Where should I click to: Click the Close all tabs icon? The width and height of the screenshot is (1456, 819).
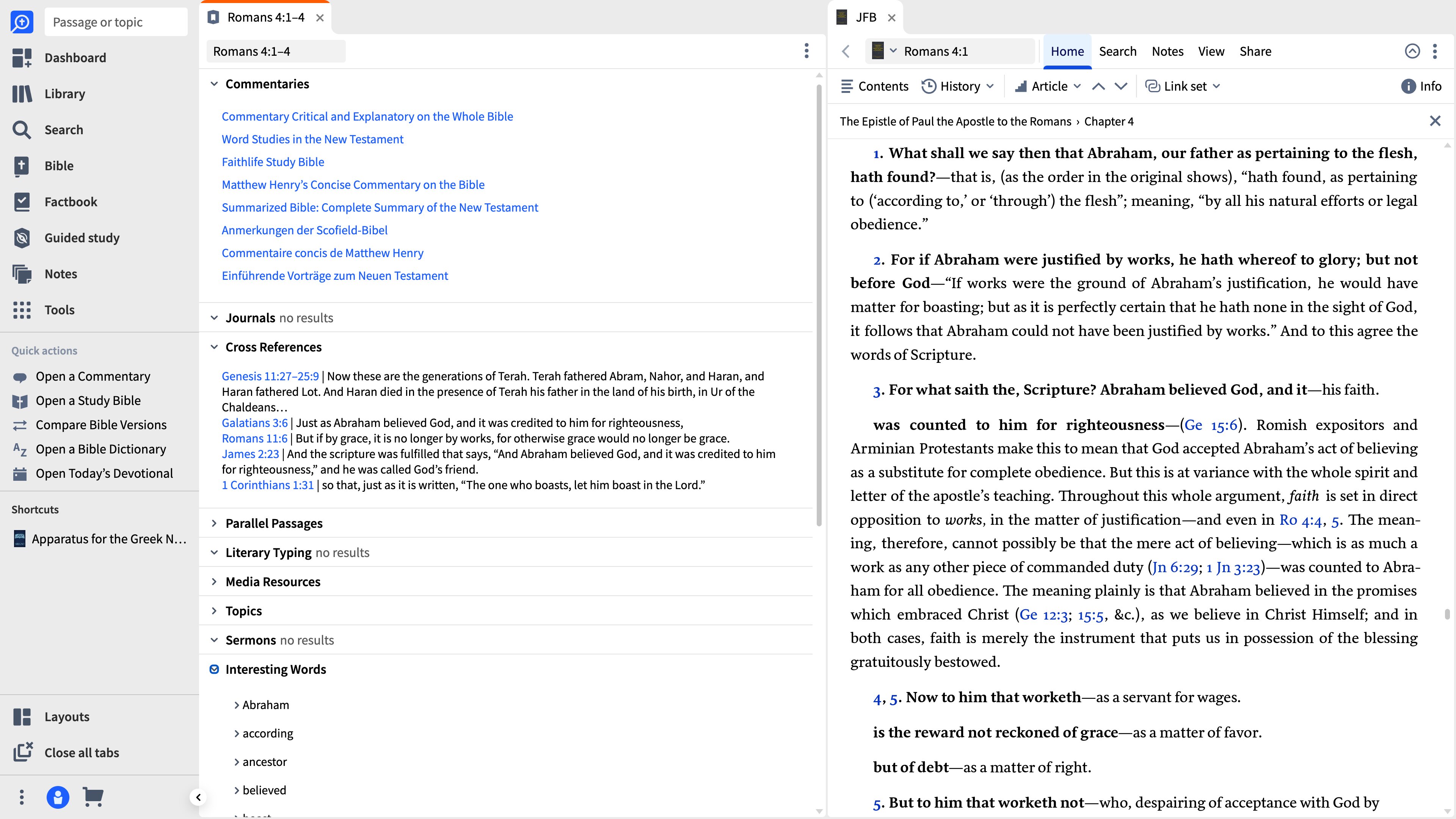point(23,752)
